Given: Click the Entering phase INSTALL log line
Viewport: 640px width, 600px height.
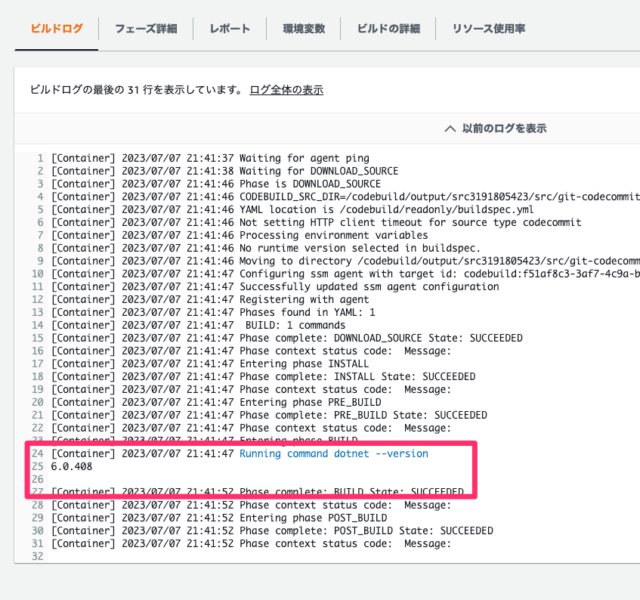Looking at the screenshot, I should 209,364.
